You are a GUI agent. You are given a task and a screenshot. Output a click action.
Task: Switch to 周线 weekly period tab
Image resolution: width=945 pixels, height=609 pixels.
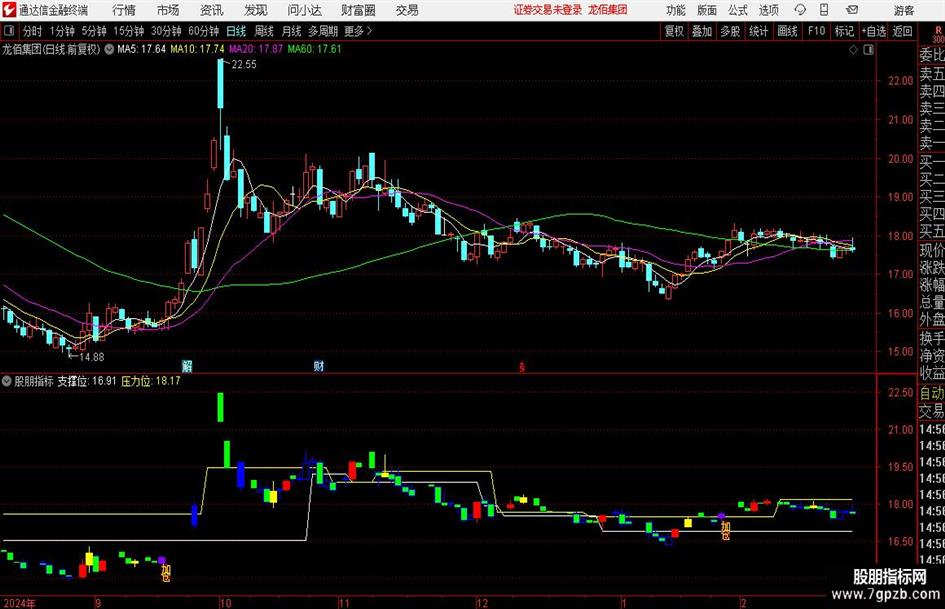tap(263, 31)
